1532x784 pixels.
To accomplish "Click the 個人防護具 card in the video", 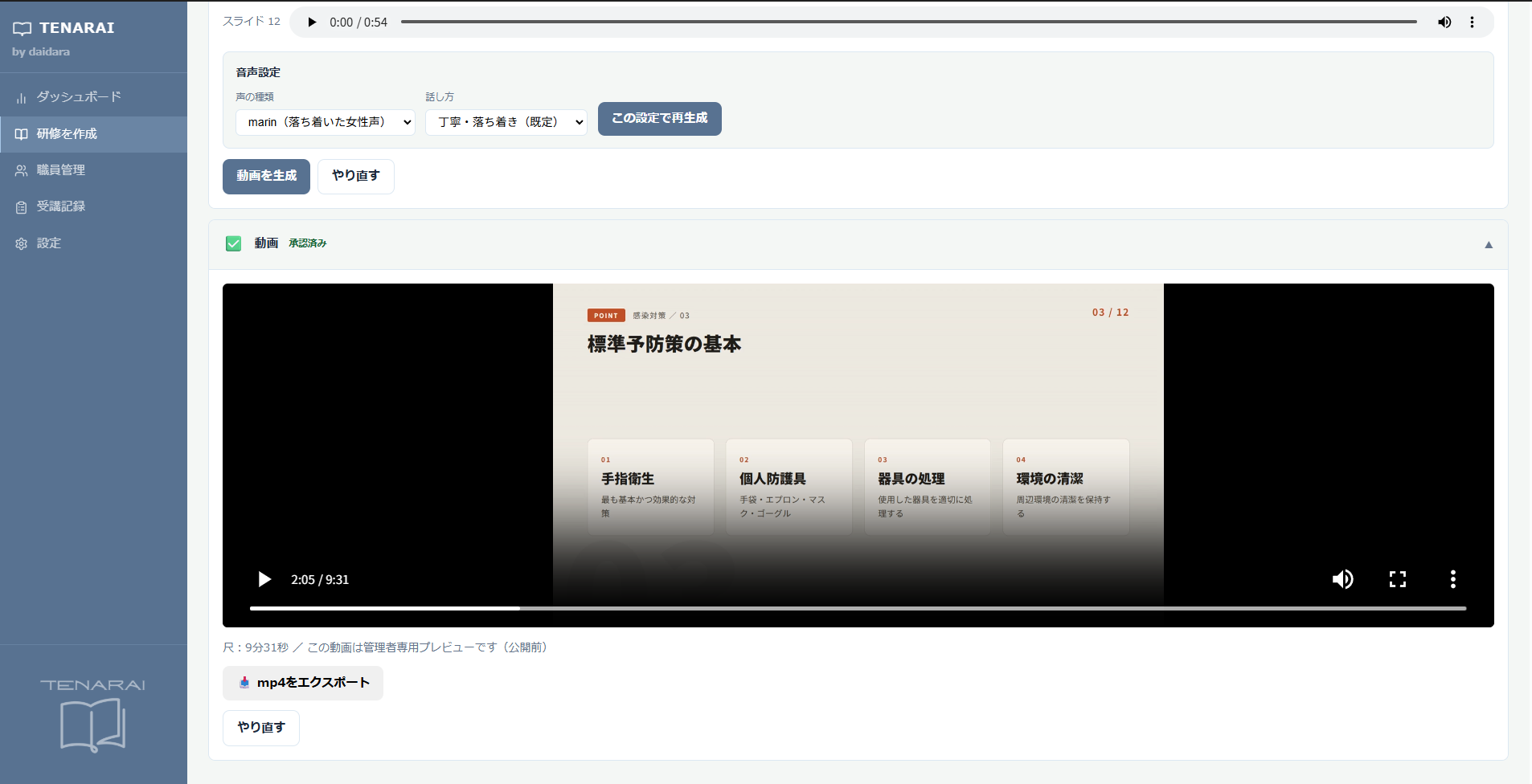I will (789, 487).
